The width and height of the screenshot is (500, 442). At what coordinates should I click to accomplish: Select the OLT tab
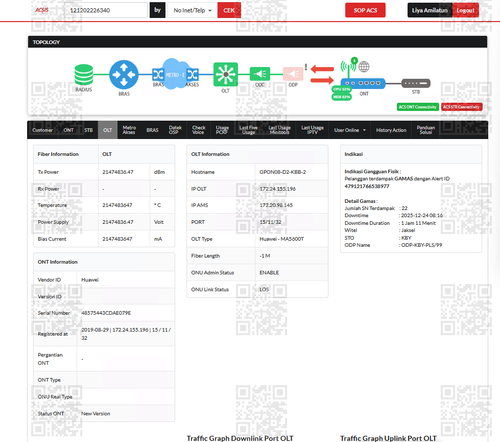pyautogui.click(x=108, y=130)
